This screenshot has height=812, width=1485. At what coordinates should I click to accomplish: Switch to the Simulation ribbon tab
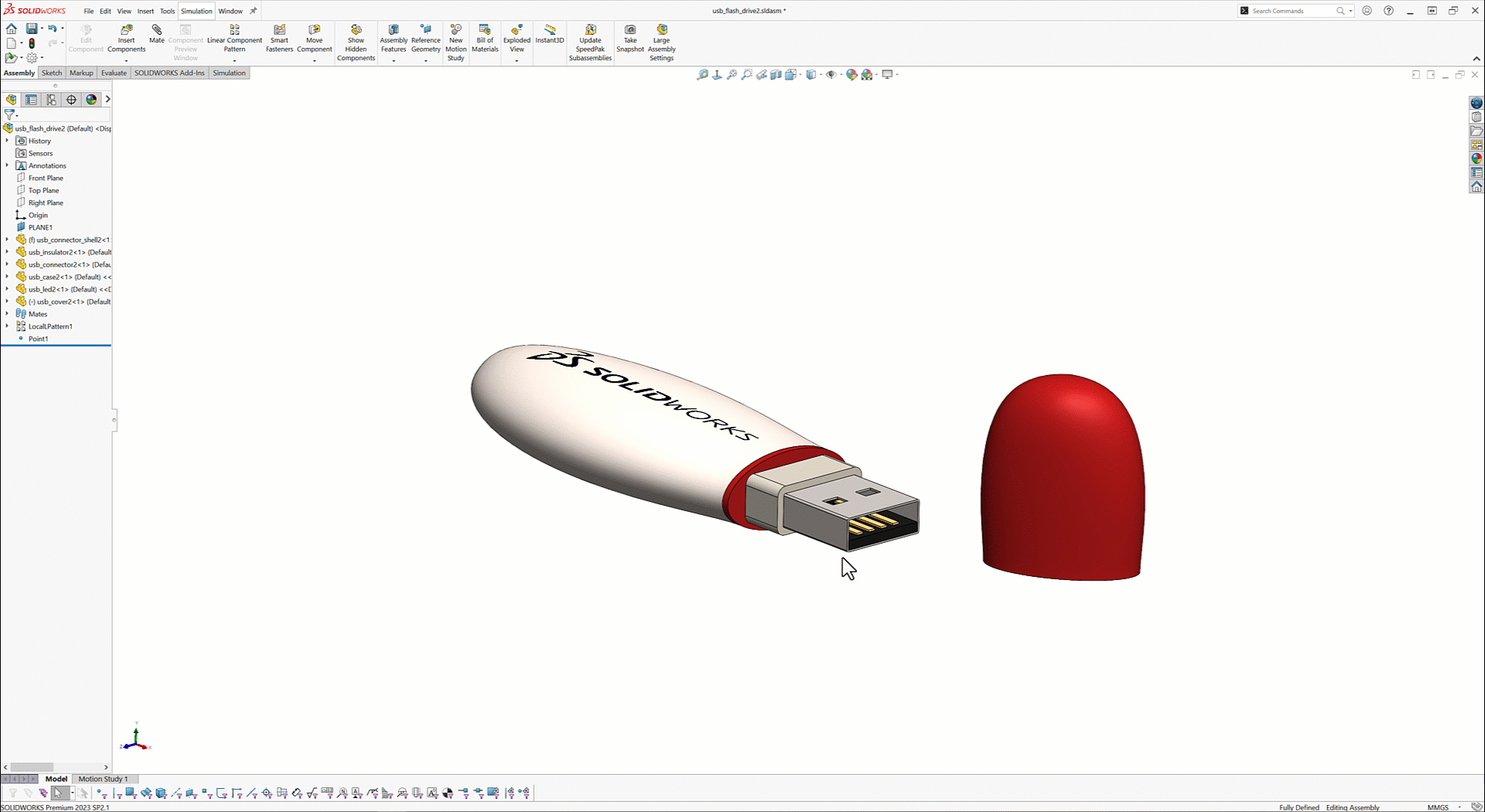229,73
